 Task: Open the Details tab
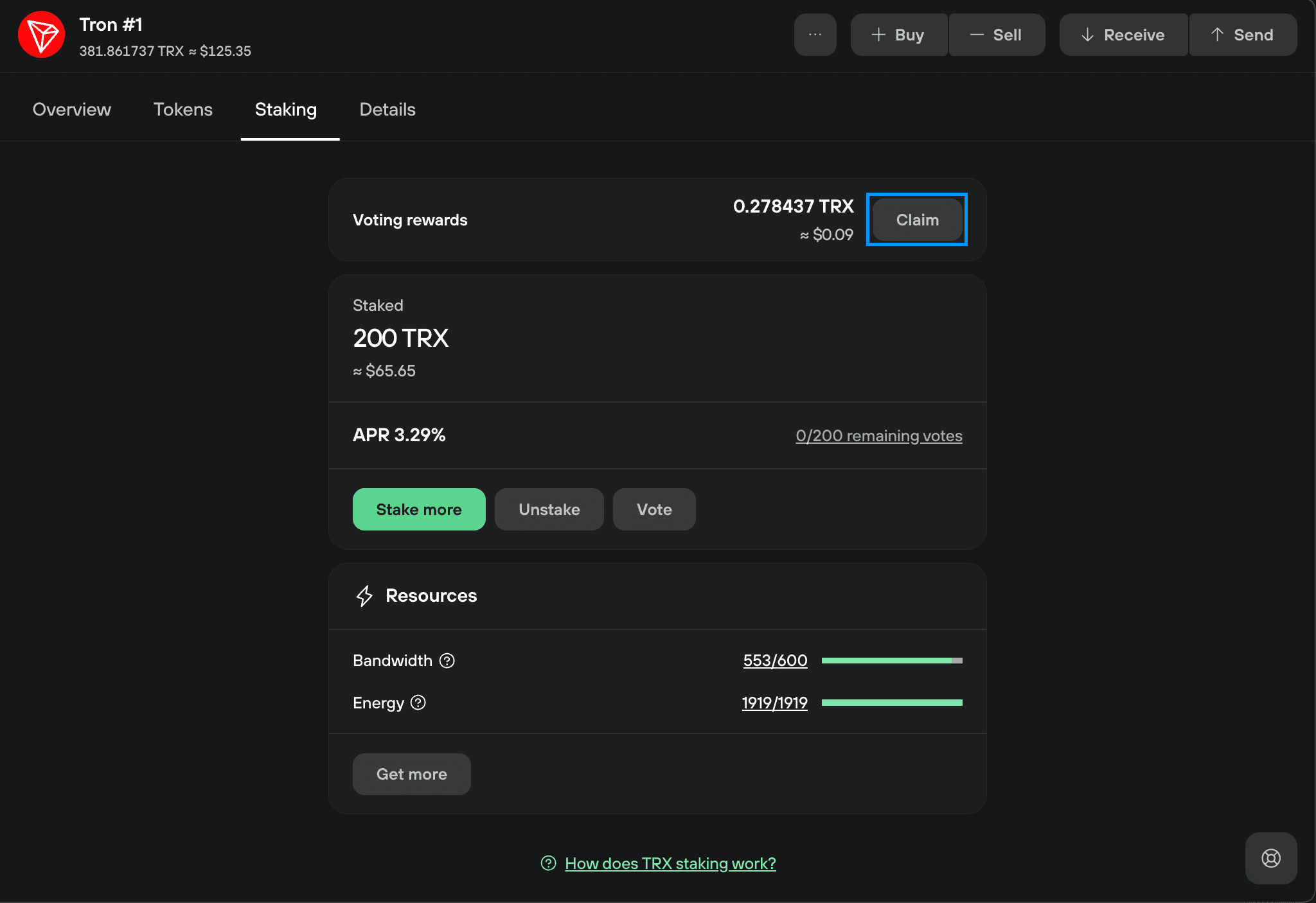[x=387, y=109]
